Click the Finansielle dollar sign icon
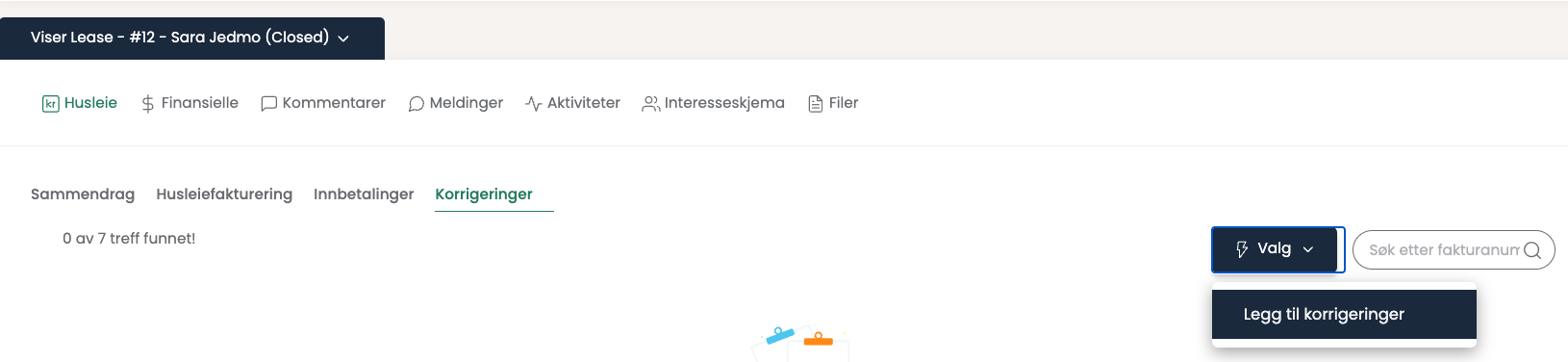 (148, 104)
